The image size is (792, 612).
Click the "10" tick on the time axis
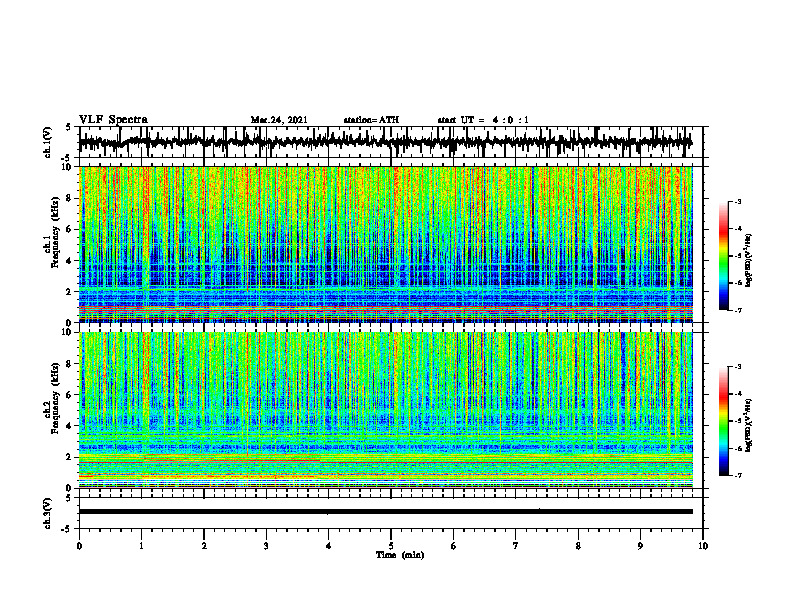pyautogui.click(x=703, y=546)
